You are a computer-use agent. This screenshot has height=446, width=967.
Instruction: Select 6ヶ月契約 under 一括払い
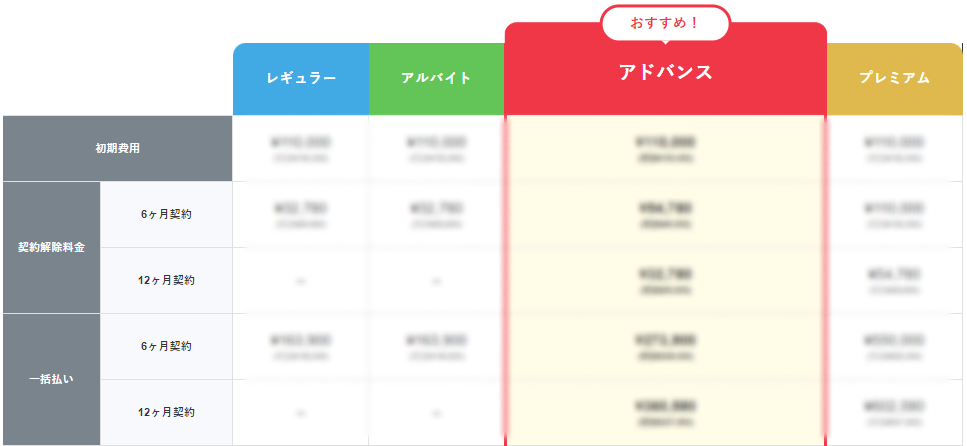167,347
